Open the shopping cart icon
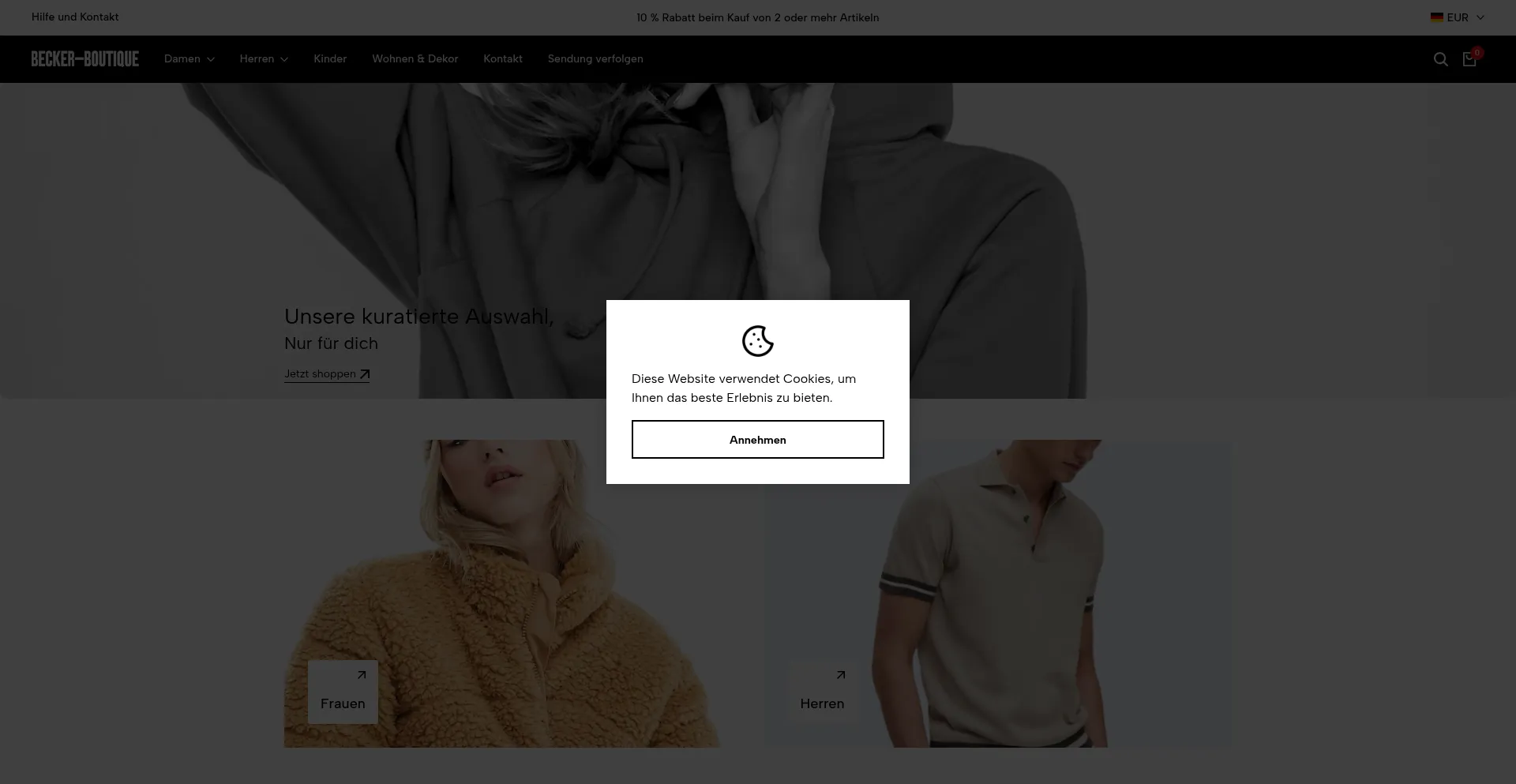1516x784 pixels. [x=1469, y=59]
